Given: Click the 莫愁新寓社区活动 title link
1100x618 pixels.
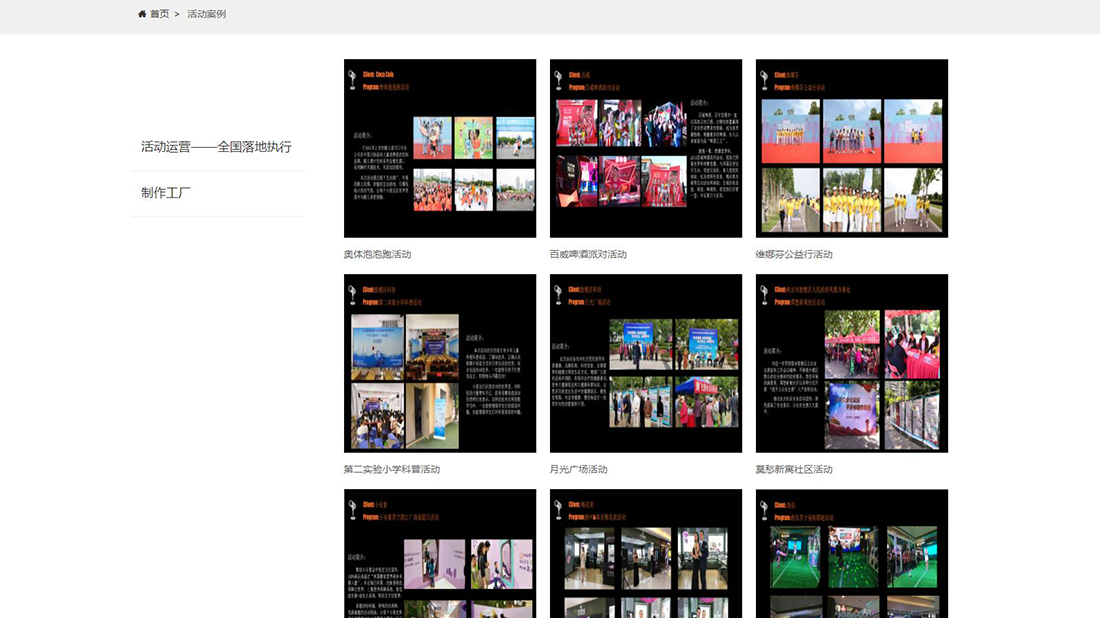Looking at the screenshot, I should (x=794, y=469).
